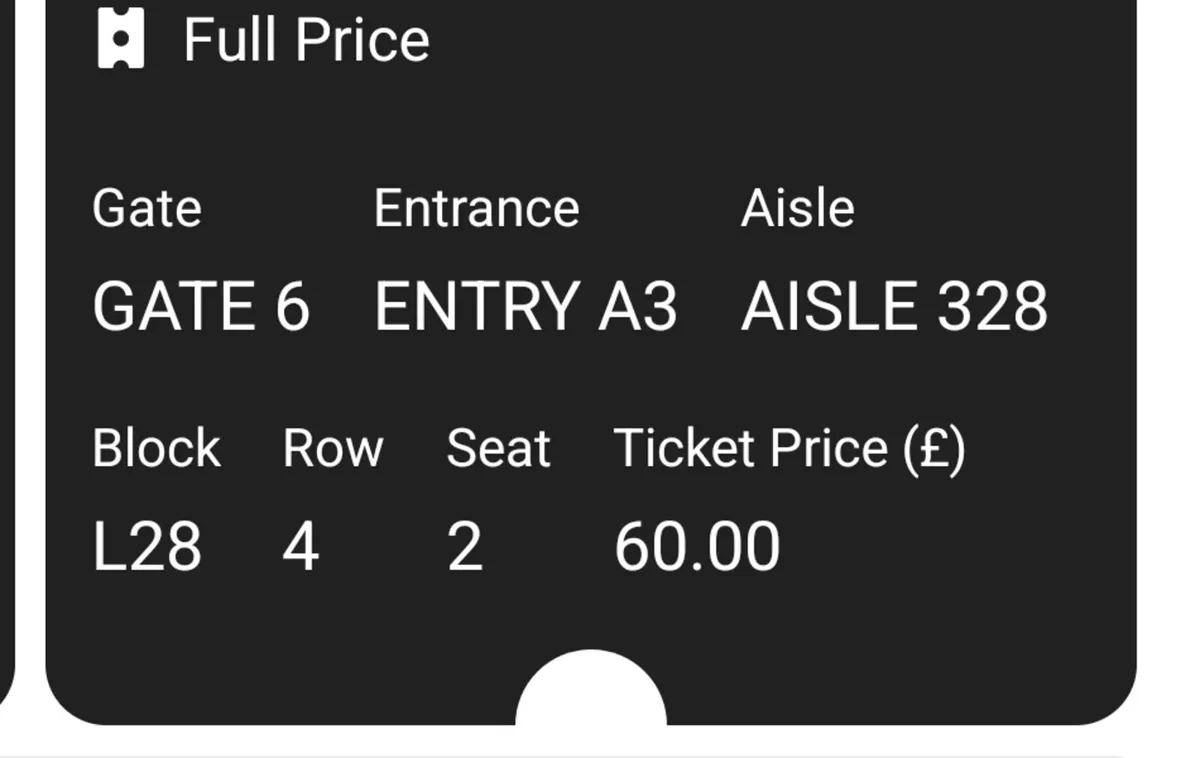Select the Full Price heading
The height and width of the screenshot is (758, 1200).
tap(306, 41)
